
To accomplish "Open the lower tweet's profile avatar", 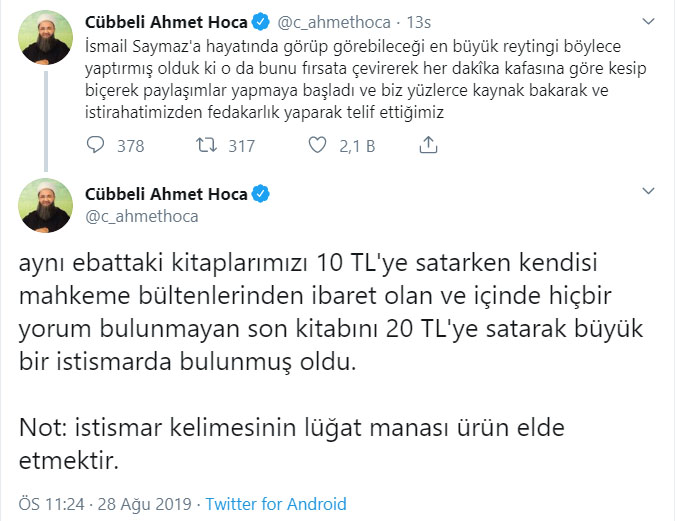I will [x=45, y=206].
